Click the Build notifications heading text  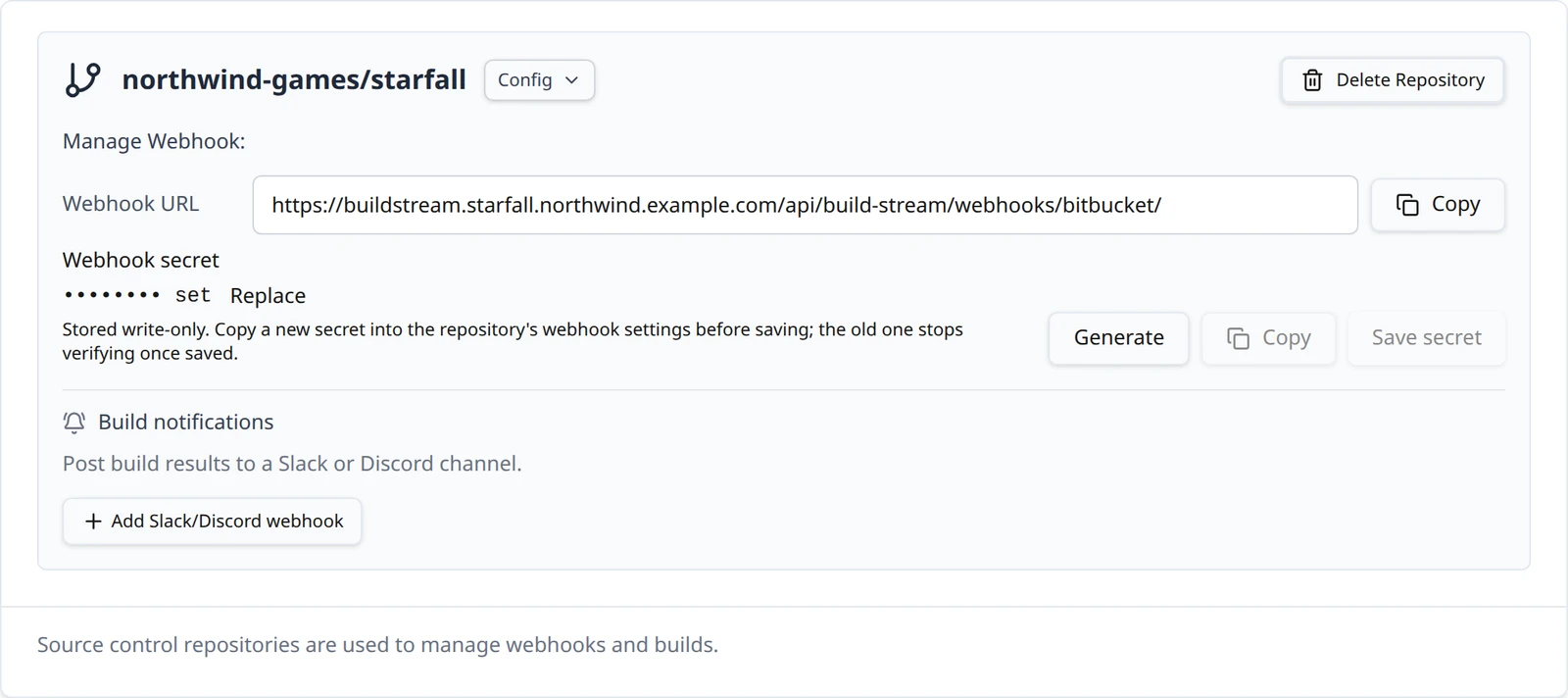pos(185,423)
